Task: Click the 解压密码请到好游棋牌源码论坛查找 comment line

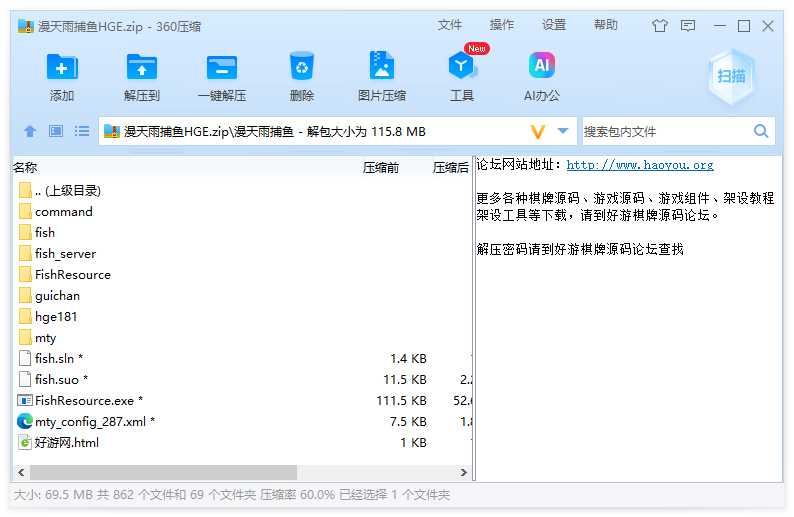Action: (x=580, y=249)
